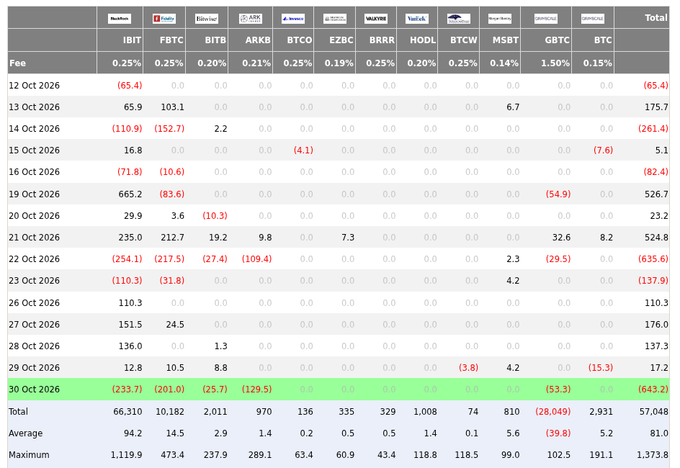Click the ARK Invest logo above ARKB
Image resolution: width=680 pixels, height=468 pixels.
pos(251,19)
